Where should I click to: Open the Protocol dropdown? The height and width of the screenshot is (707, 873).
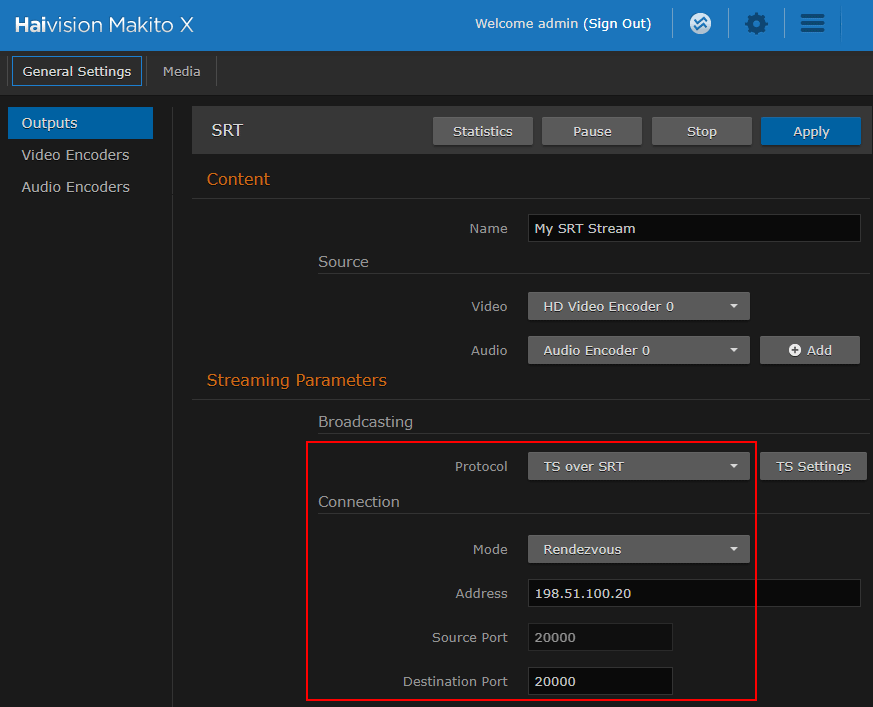[638, 466]
